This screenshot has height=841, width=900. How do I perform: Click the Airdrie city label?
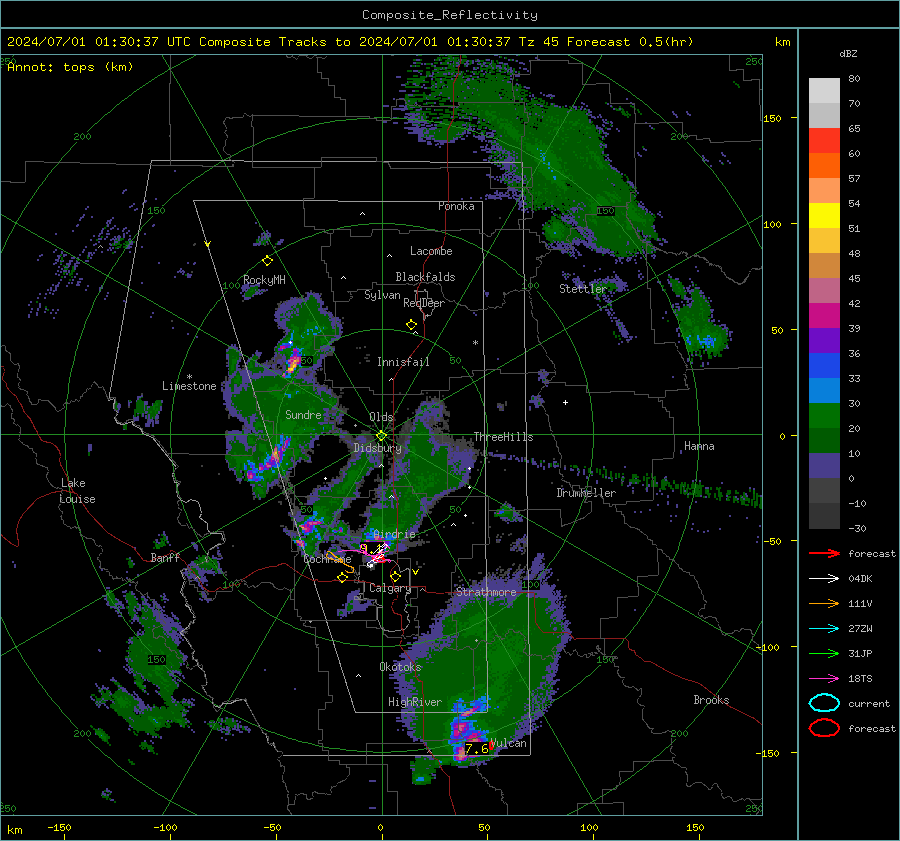click(x=394, y=534)
